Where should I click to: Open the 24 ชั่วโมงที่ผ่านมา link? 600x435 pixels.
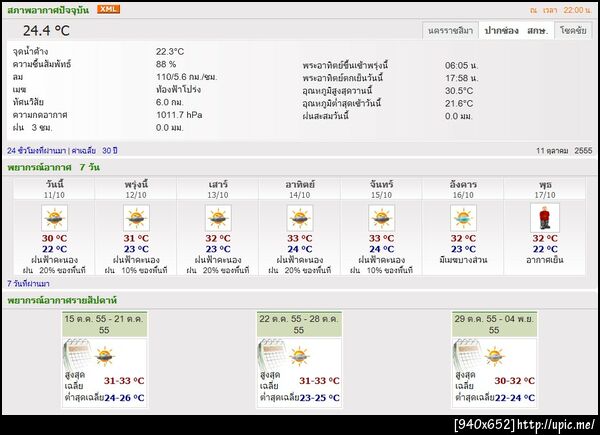click(x=36, y=151)
